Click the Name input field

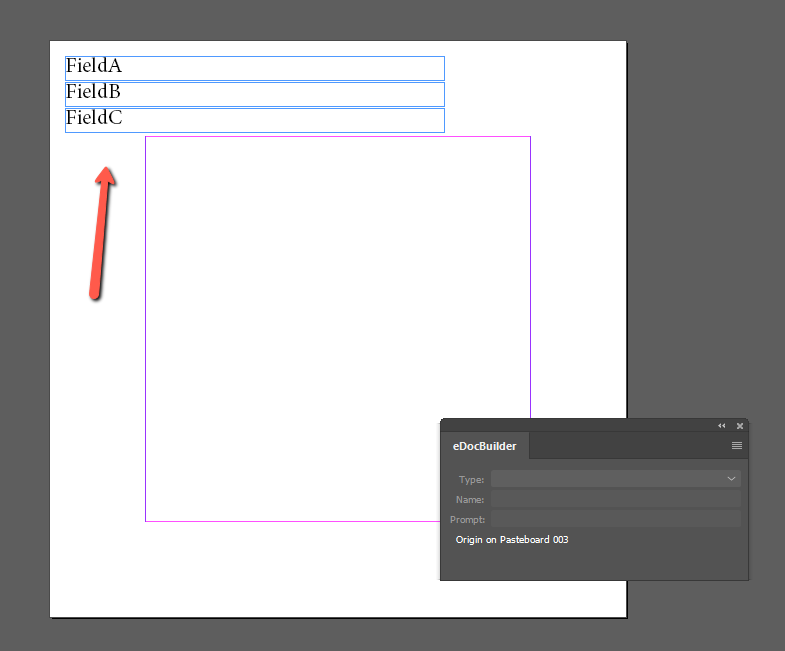pos(616,499)
